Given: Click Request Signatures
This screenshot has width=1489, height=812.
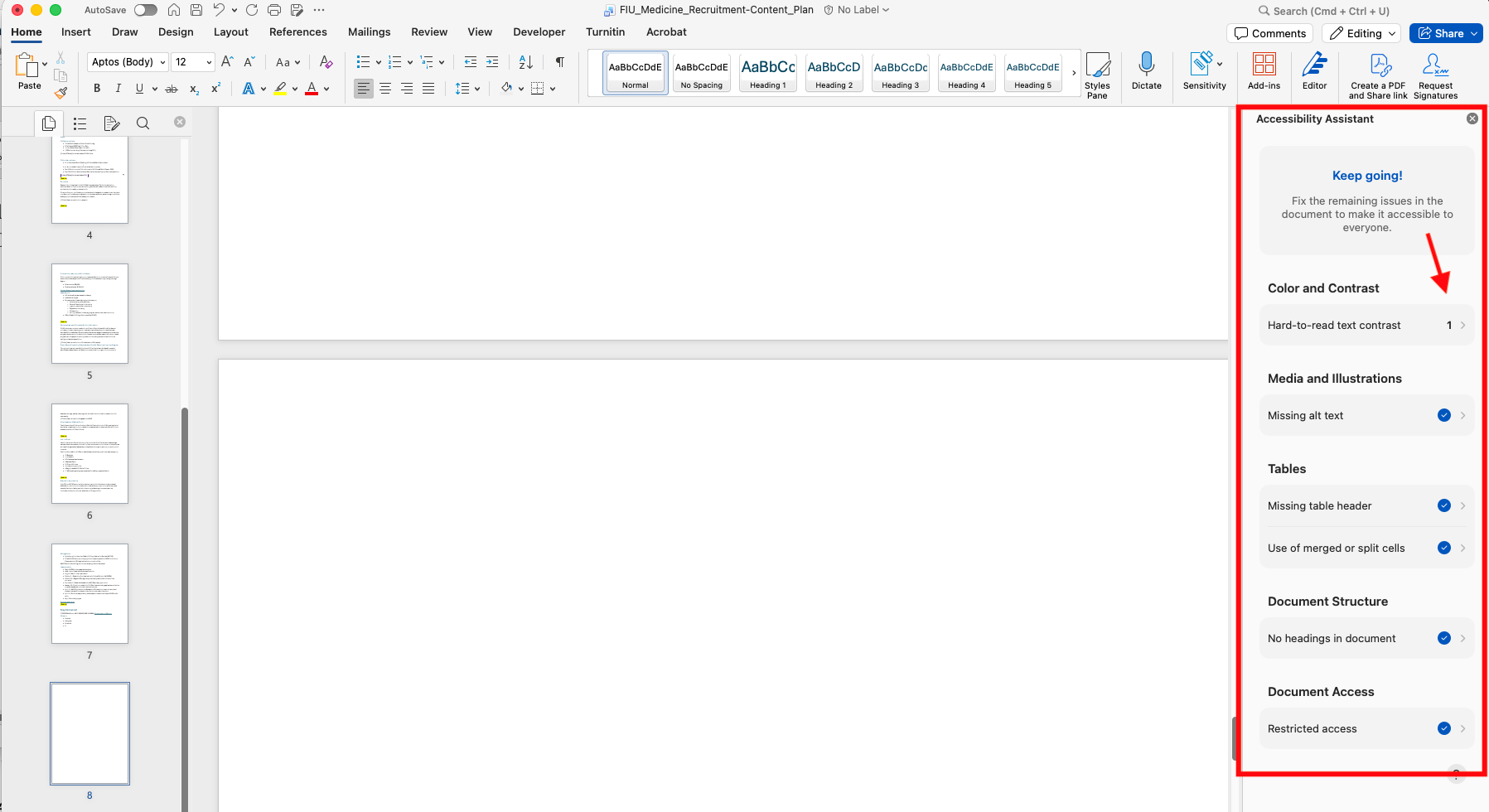Looking at the screenshot, I should point(1435,75).
